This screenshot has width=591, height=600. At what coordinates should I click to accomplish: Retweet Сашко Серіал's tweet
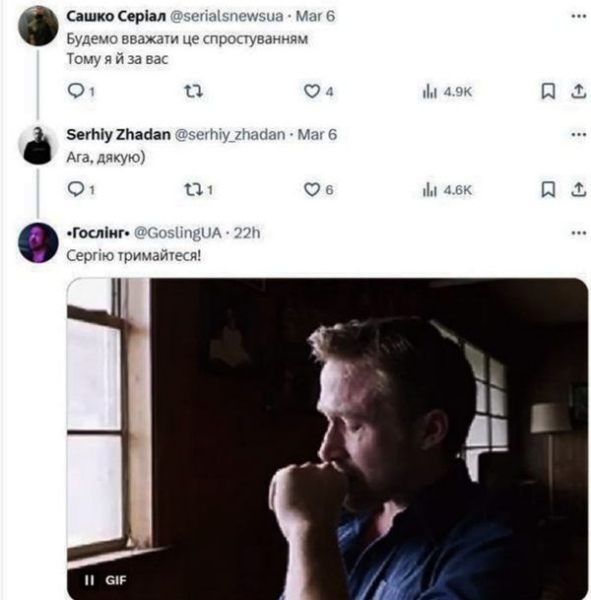click(193, 91)
